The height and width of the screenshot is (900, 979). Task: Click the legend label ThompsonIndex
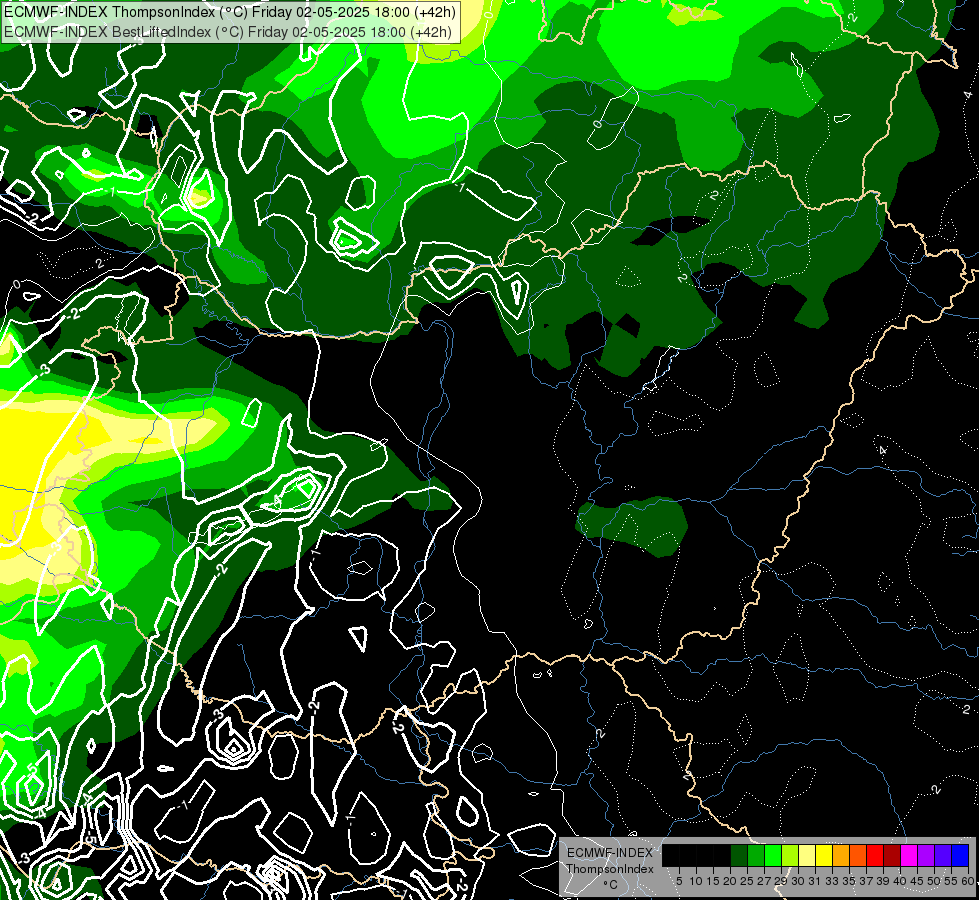(x=610, y=869)
